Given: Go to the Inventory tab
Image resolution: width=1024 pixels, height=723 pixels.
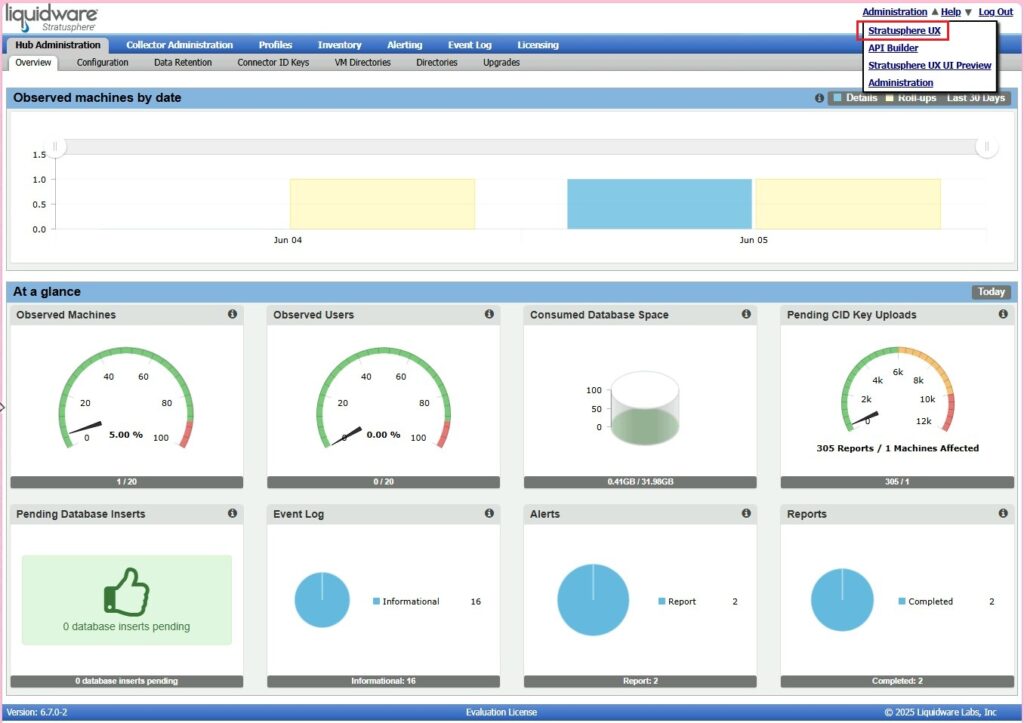Looking at the screenshot, I should click(340, 45).
